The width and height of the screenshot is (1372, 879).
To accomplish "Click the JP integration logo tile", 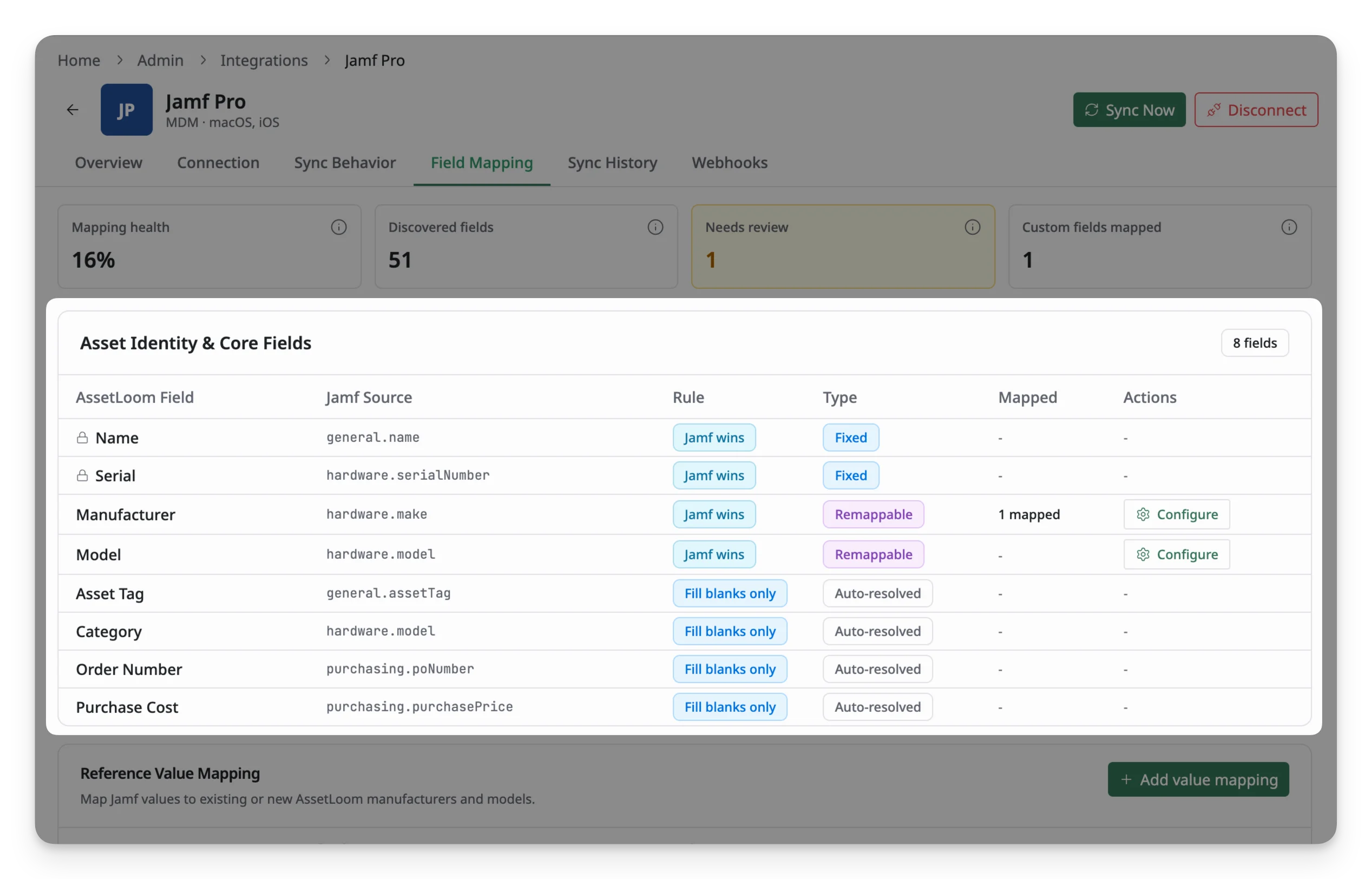I will [x=126, y=110].
